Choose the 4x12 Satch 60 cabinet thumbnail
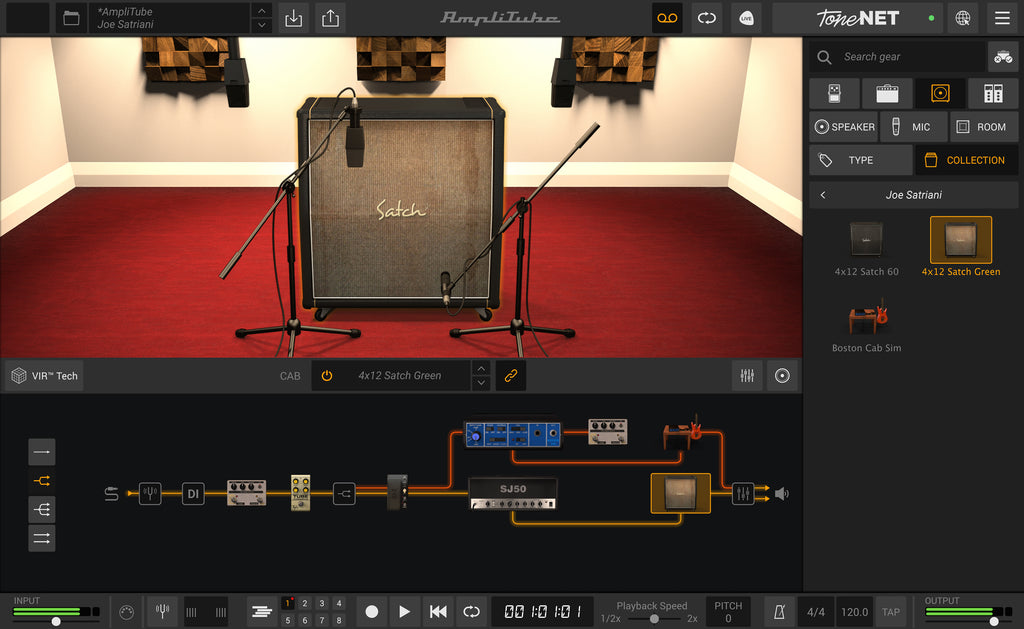The width and height of the screenshot is (1024, 629). point(867,240)
